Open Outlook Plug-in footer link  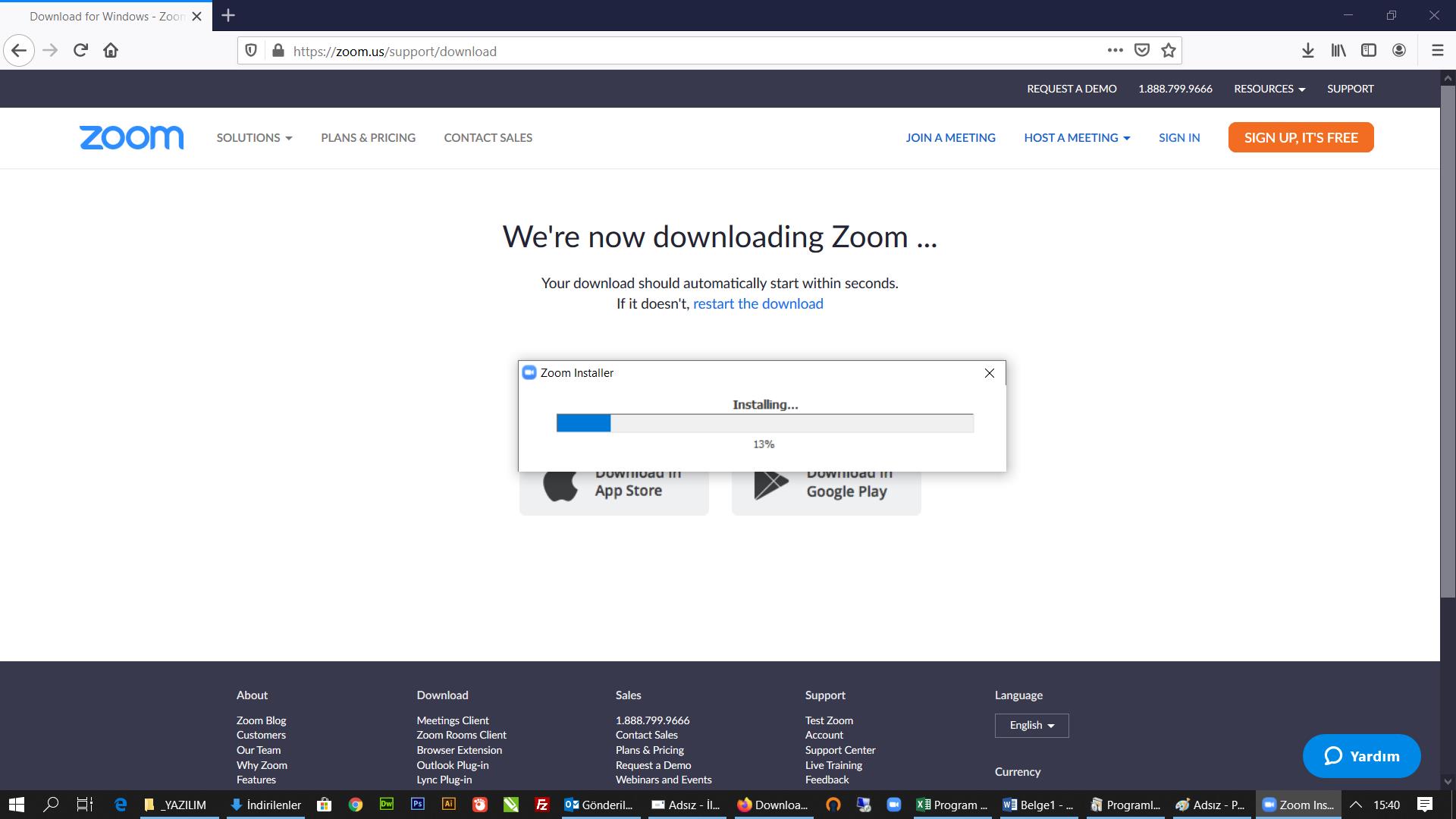pos(452,765)
